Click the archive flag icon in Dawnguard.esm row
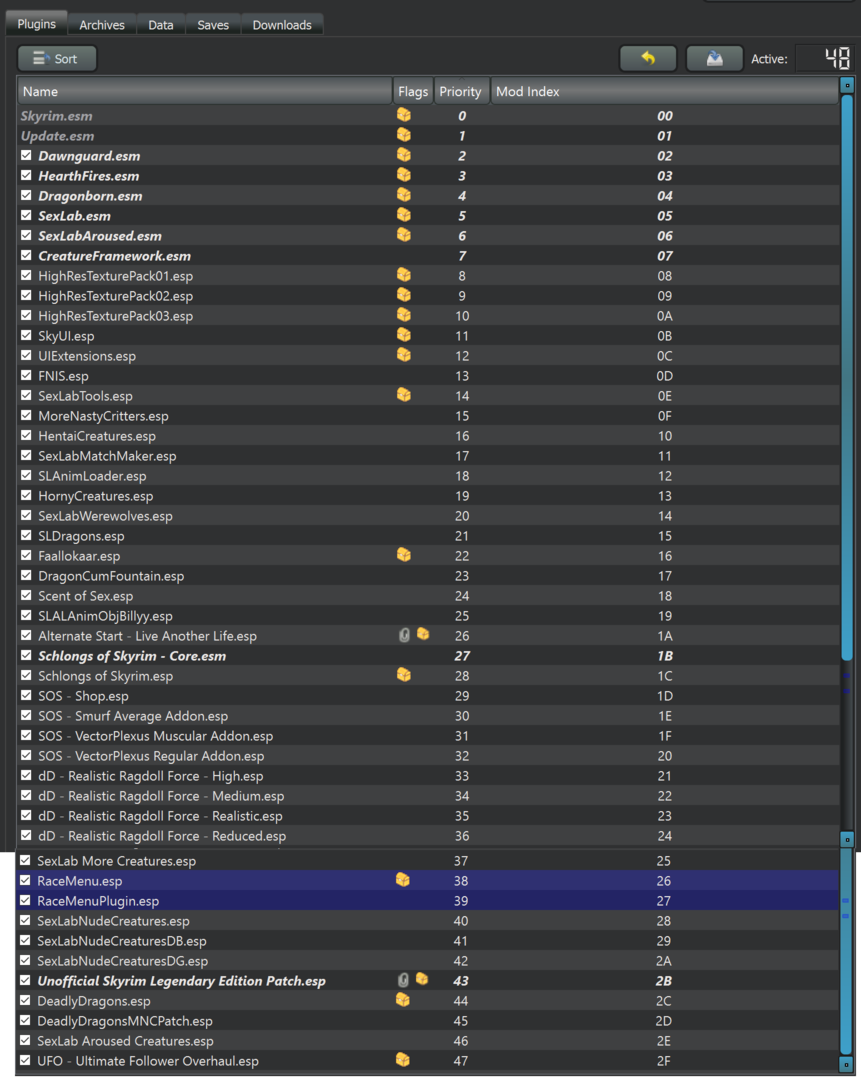The image size is (861, 1080). (x=404, y=155)
